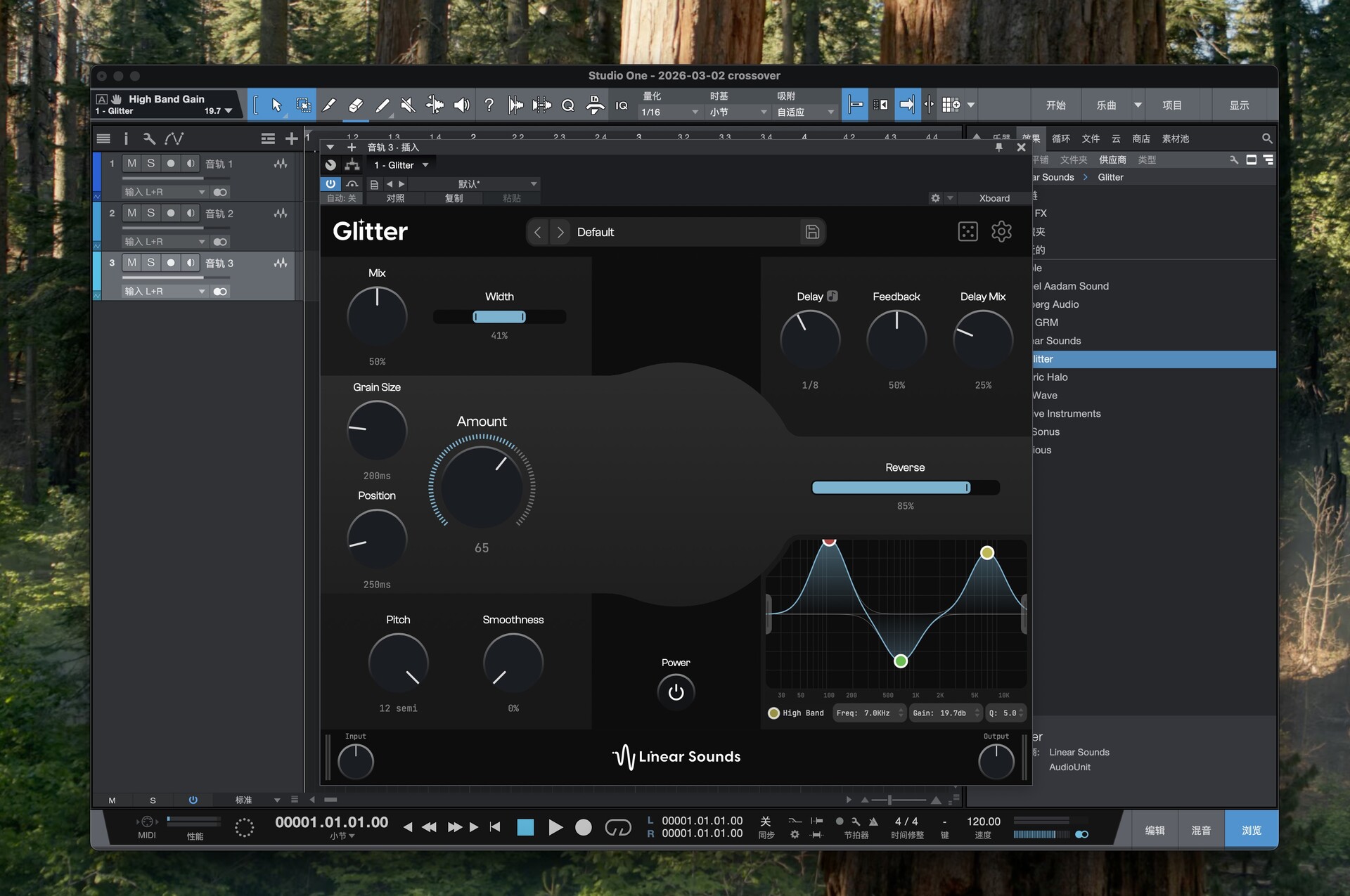Open the 循环 loops browser tab
This screenshot has height=896, width=1350.
pos(1061,138)
